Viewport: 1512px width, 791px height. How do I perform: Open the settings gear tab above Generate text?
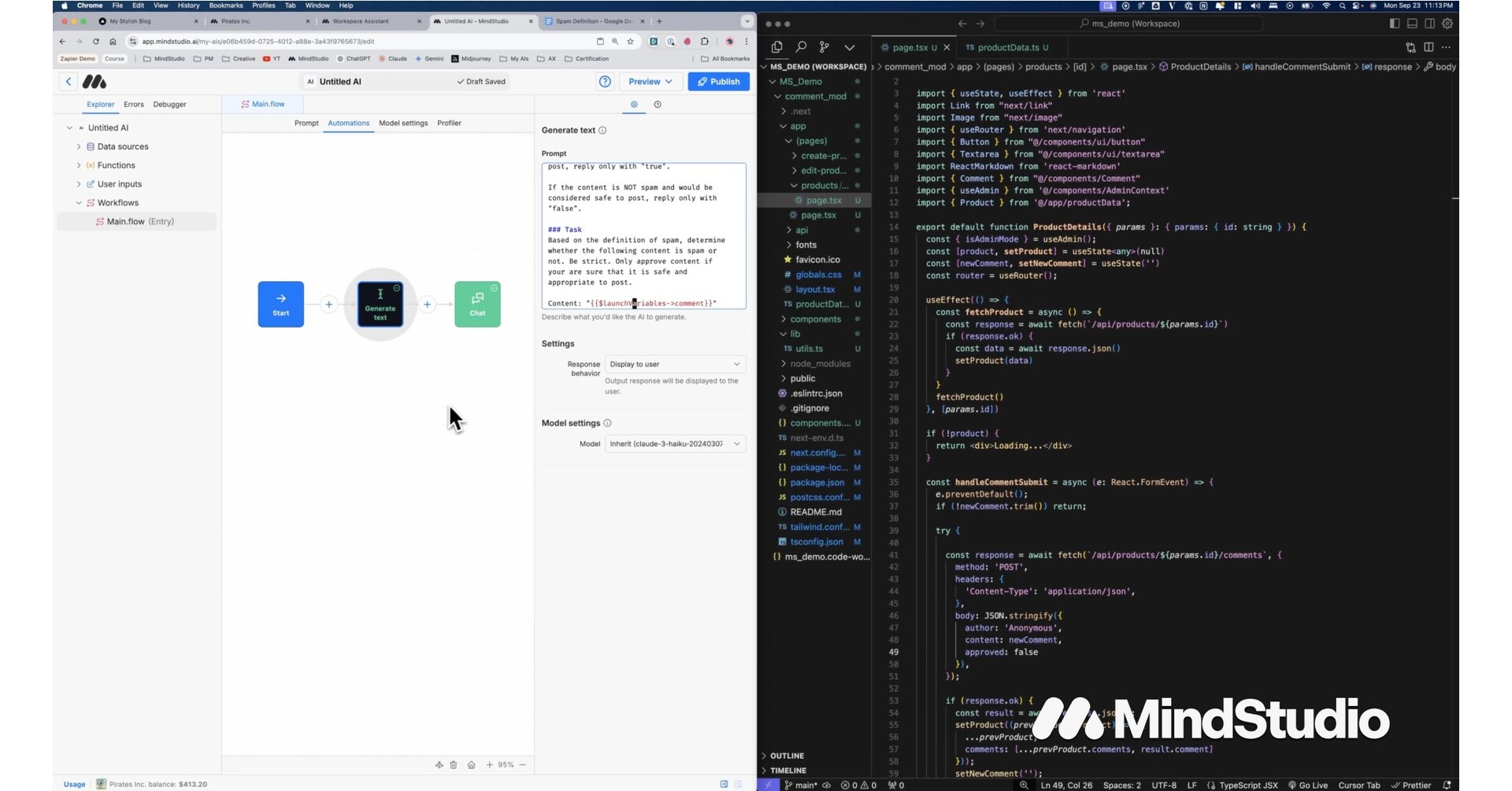(x=634, y=105)
